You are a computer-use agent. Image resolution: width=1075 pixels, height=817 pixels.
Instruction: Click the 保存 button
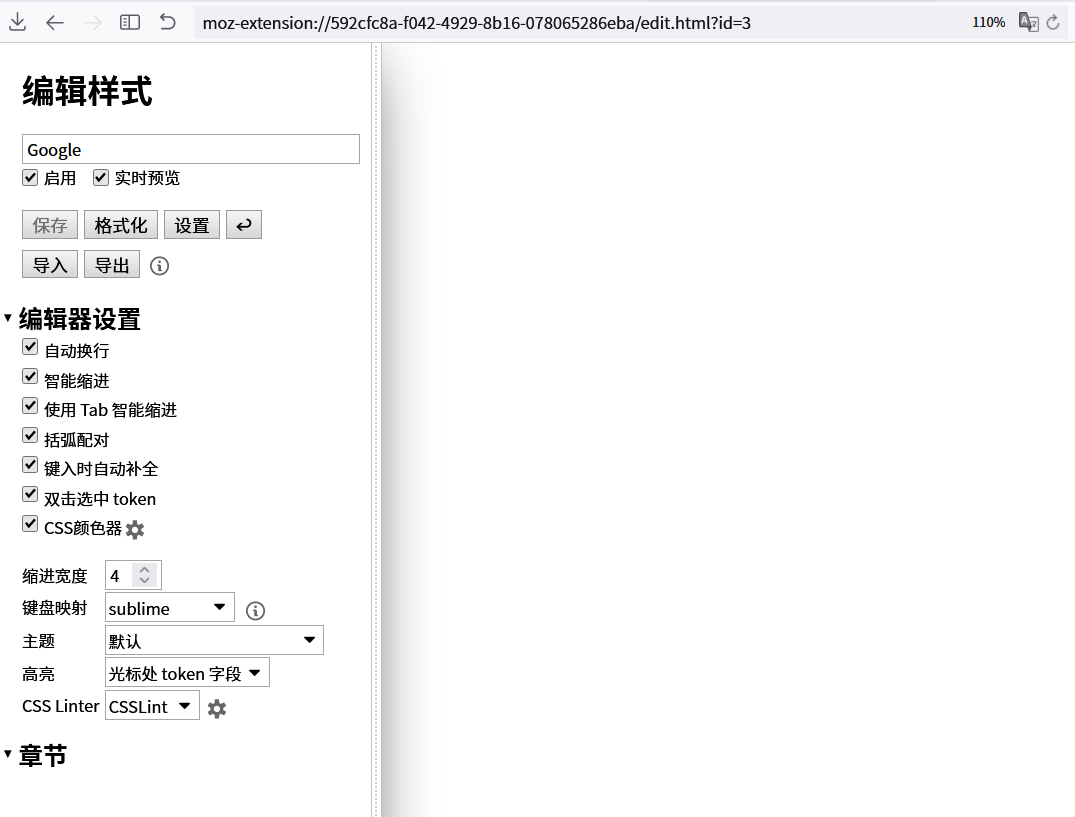coord(50,225)
